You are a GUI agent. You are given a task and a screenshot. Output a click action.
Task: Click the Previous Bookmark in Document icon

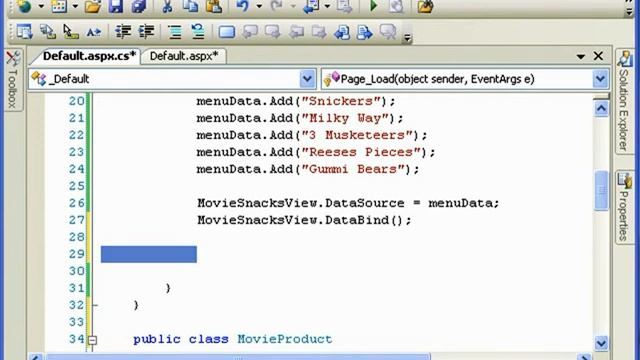pos(342,31)
